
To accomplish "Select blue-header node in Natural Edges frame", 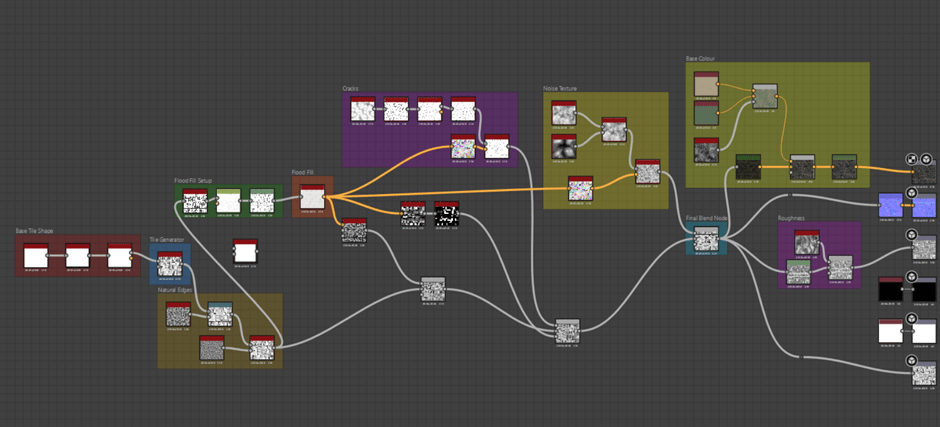I will [220, 315].
